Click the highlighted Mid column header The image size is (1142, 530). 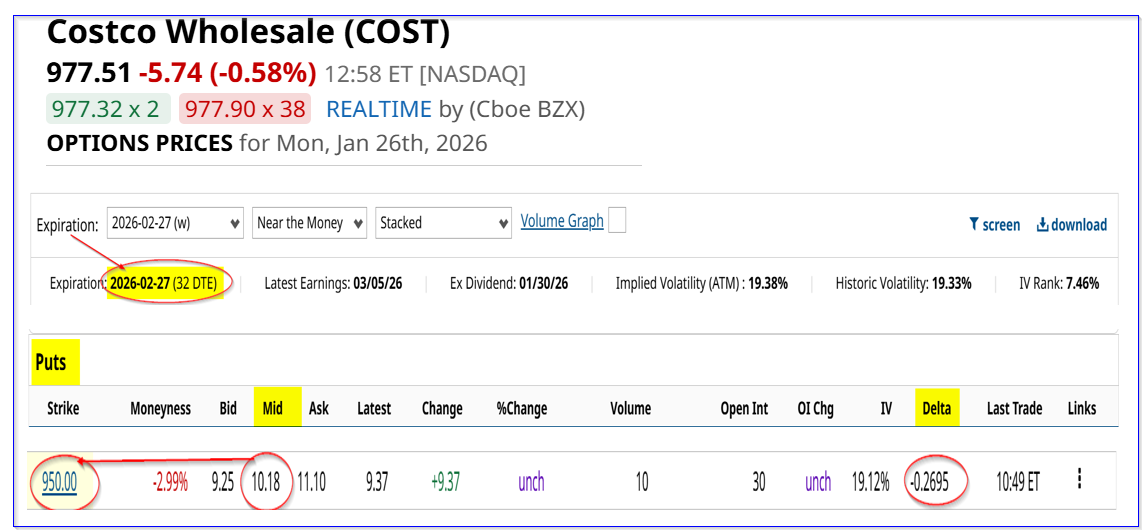tap(272, 408)
